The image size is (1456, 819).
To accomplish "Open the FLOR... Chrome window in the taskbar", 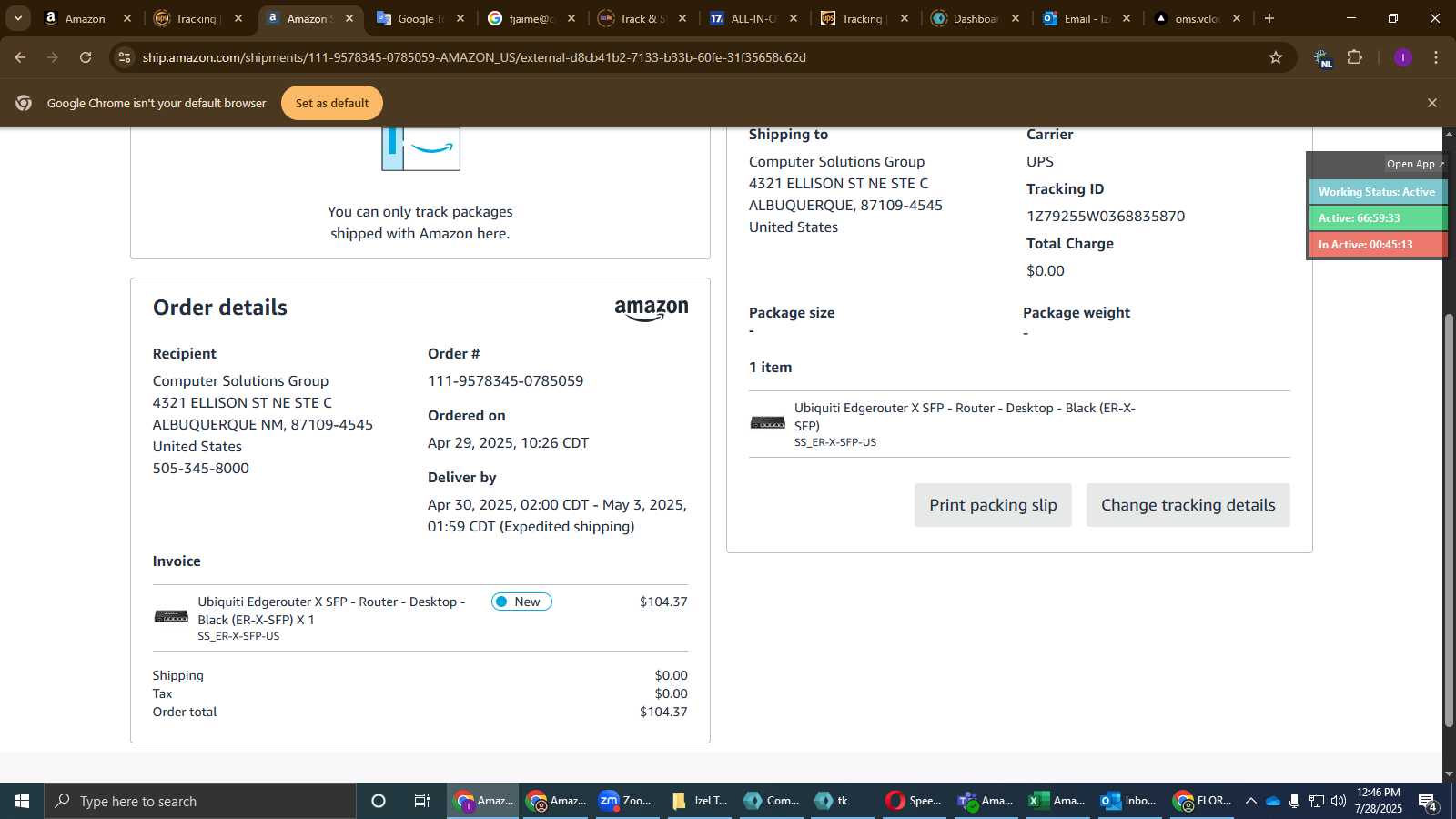I will pyautogui.click(x=1201, y=801).
